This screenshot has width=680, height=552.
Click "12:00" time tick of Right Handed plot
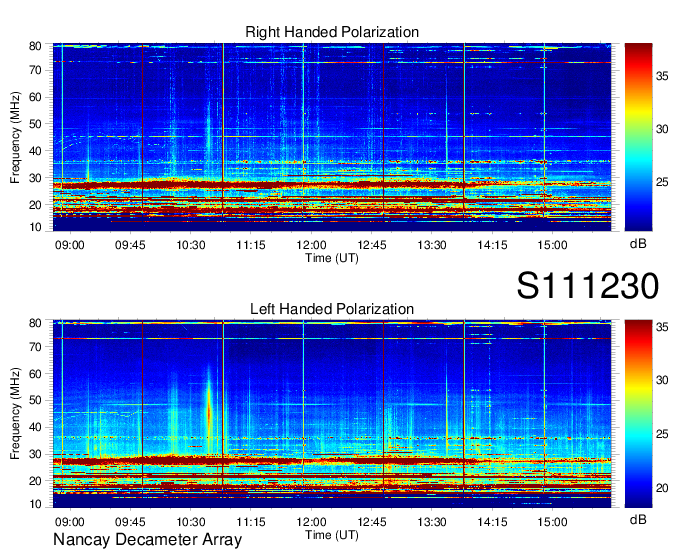[311, 245]
